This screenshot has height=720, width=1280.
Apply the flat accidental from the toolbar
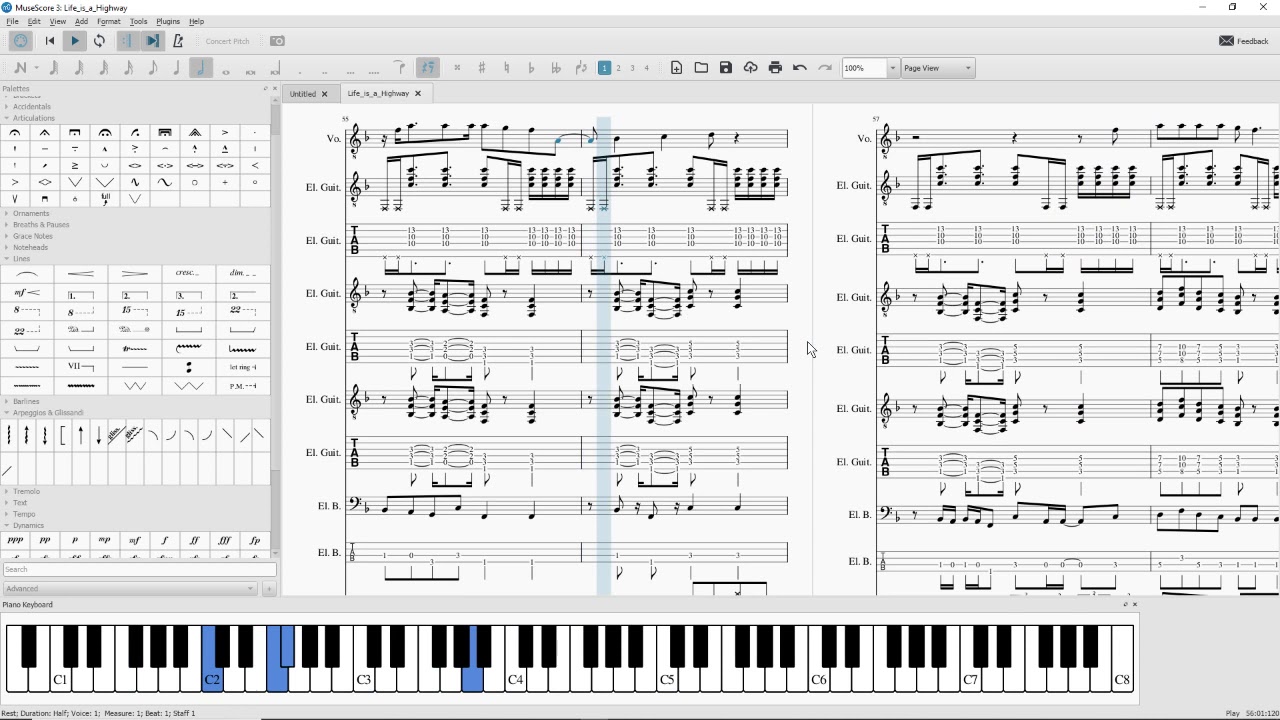click(531, 68)
